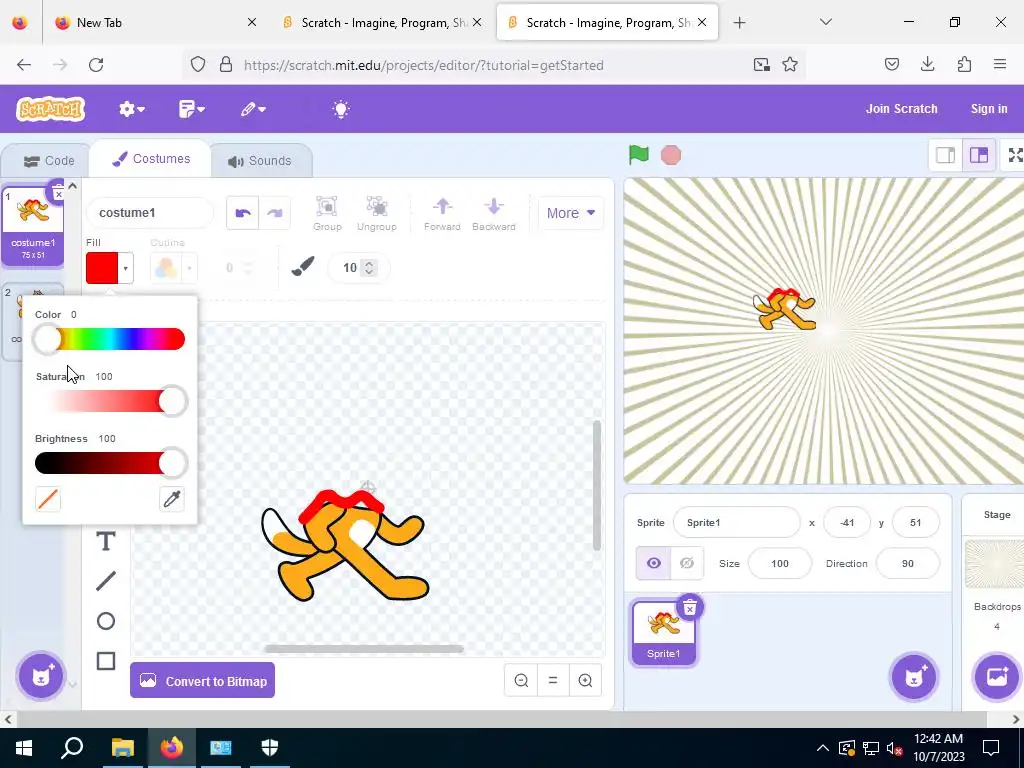The image size is (1024, 768).
Task: Group the selected shapes
Action: [x=327, y=214]
